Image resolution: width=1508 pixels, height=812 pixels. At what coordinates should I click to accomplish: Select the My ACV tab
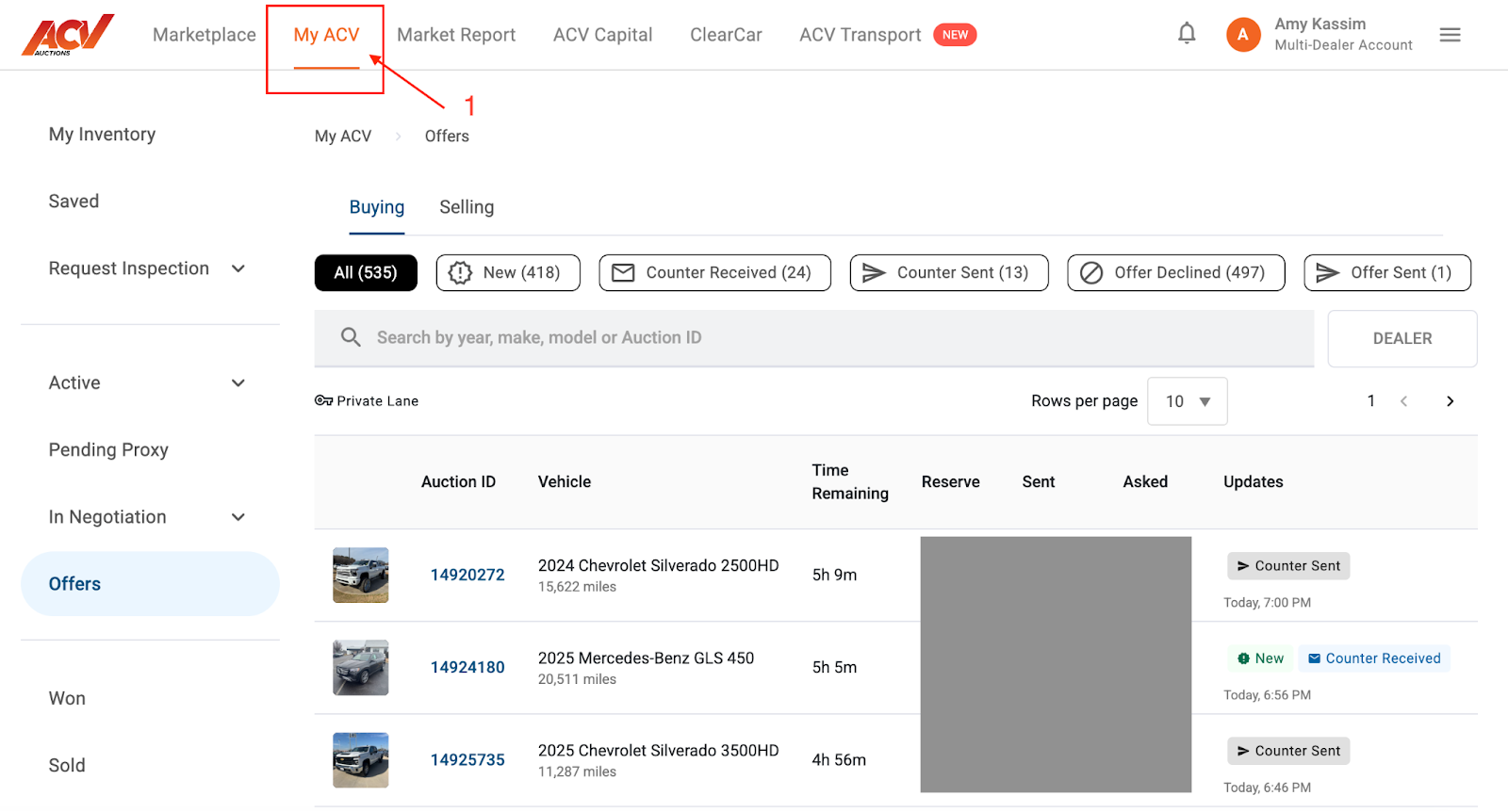[326, 35]
